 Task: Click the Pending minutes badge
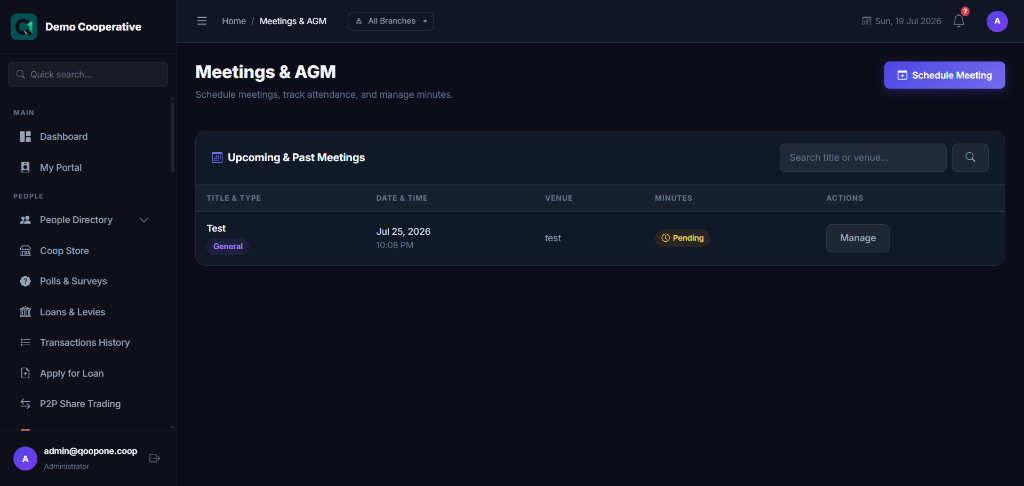click(x=682, y=238)
